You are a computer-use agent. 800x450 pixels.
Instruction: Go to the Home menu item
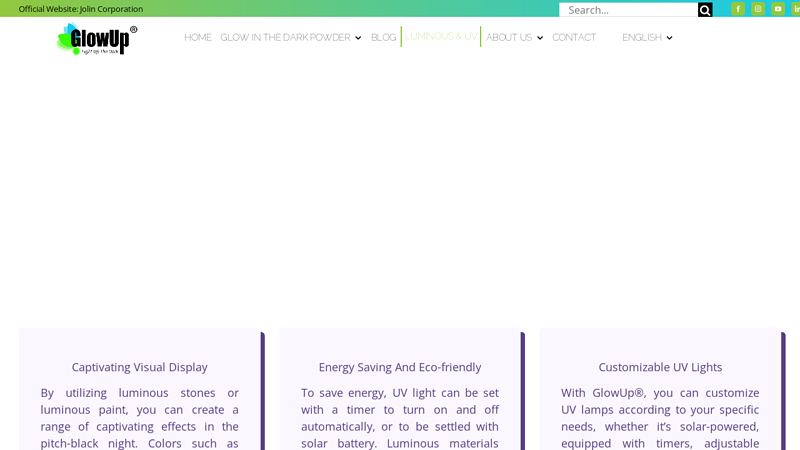(198, 37)
